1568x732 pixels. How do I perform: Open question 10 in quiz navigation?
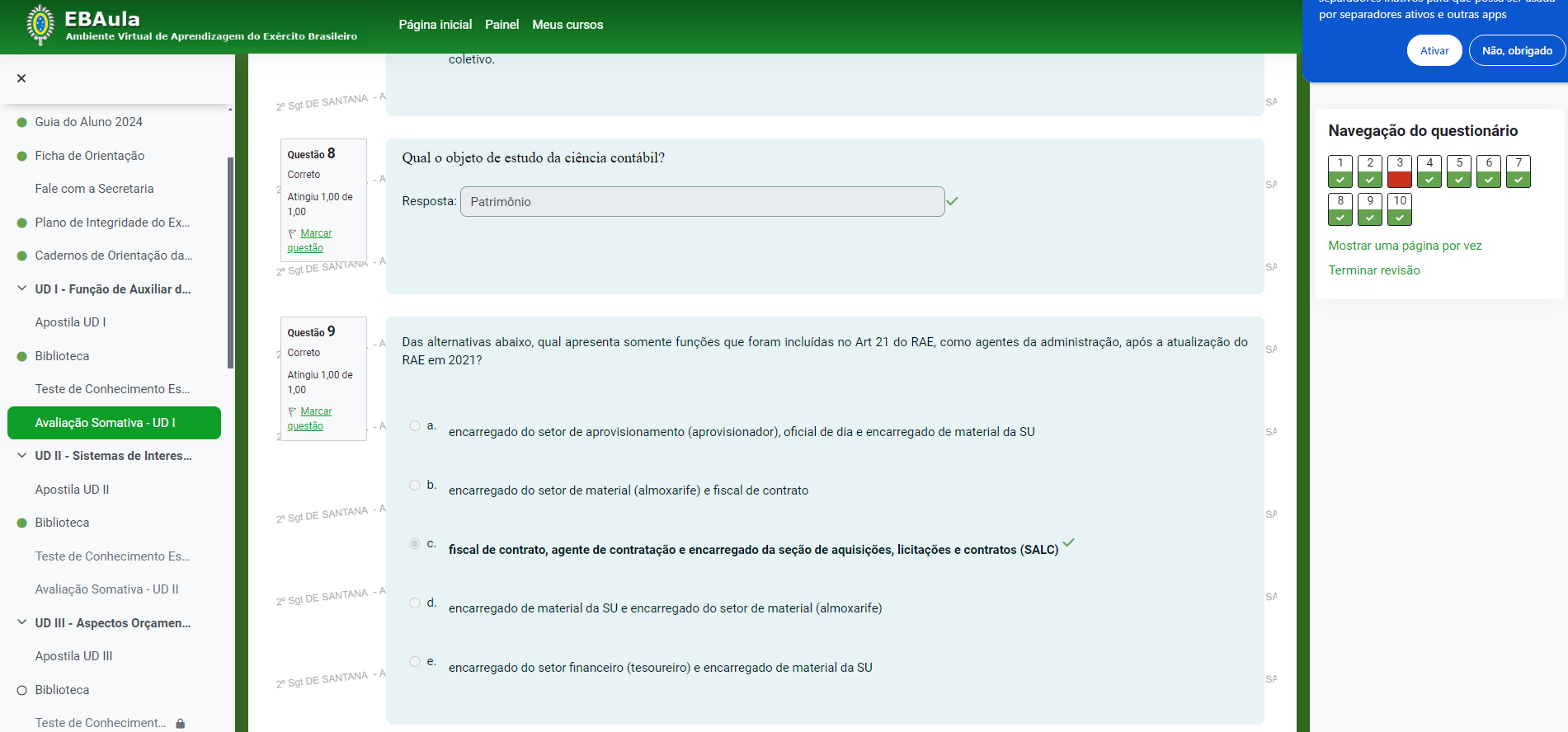click(1399, 209)
